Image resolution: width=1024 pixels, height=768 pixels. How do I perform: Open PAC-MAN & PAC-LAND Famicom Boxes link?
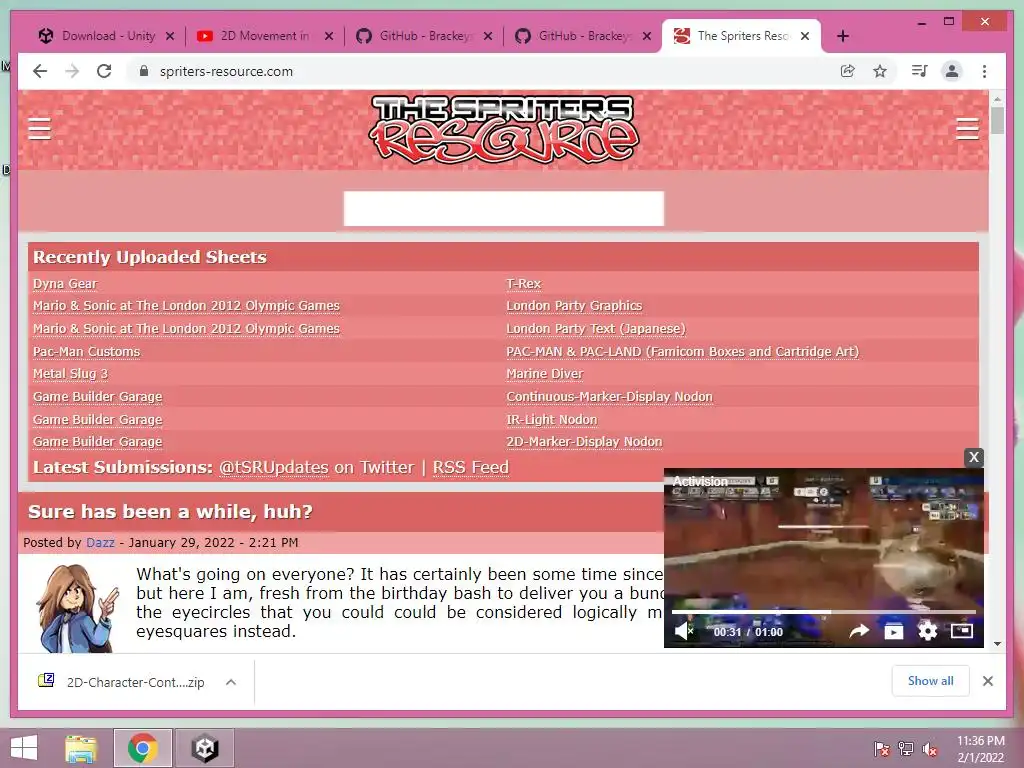coord(682,351)
